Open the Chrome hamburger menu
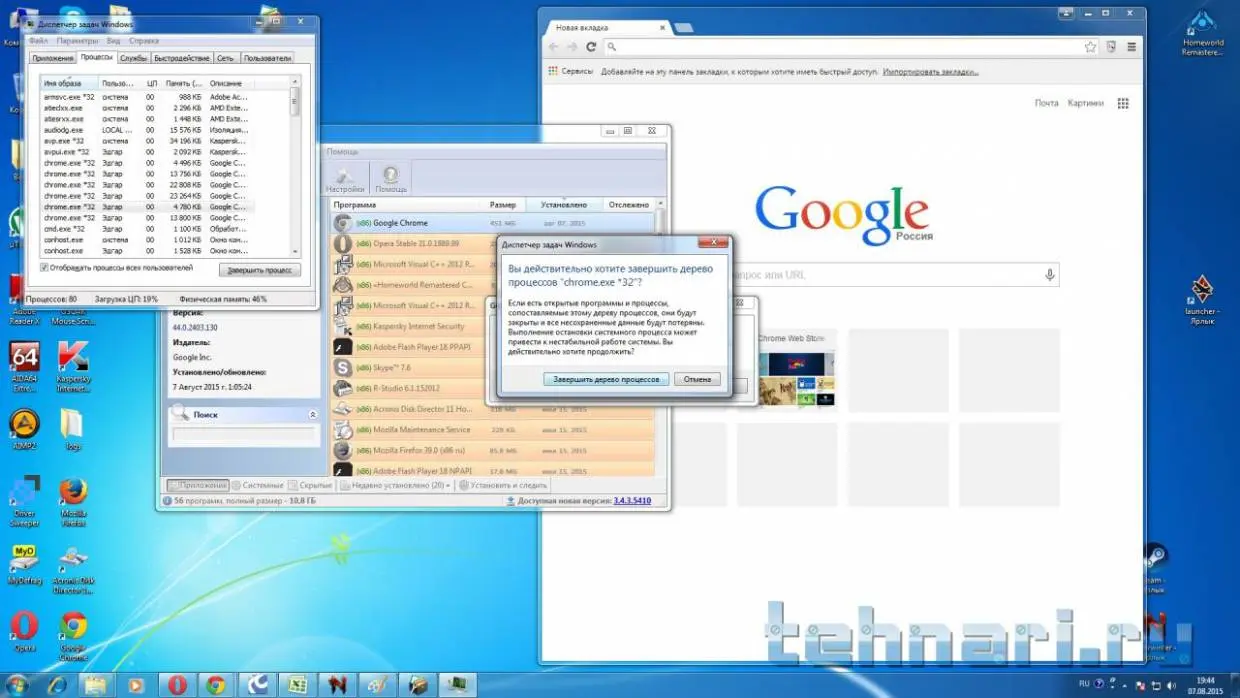Image resolution: width=1240 pixels, height=698 pixels. pos(1131,47)
